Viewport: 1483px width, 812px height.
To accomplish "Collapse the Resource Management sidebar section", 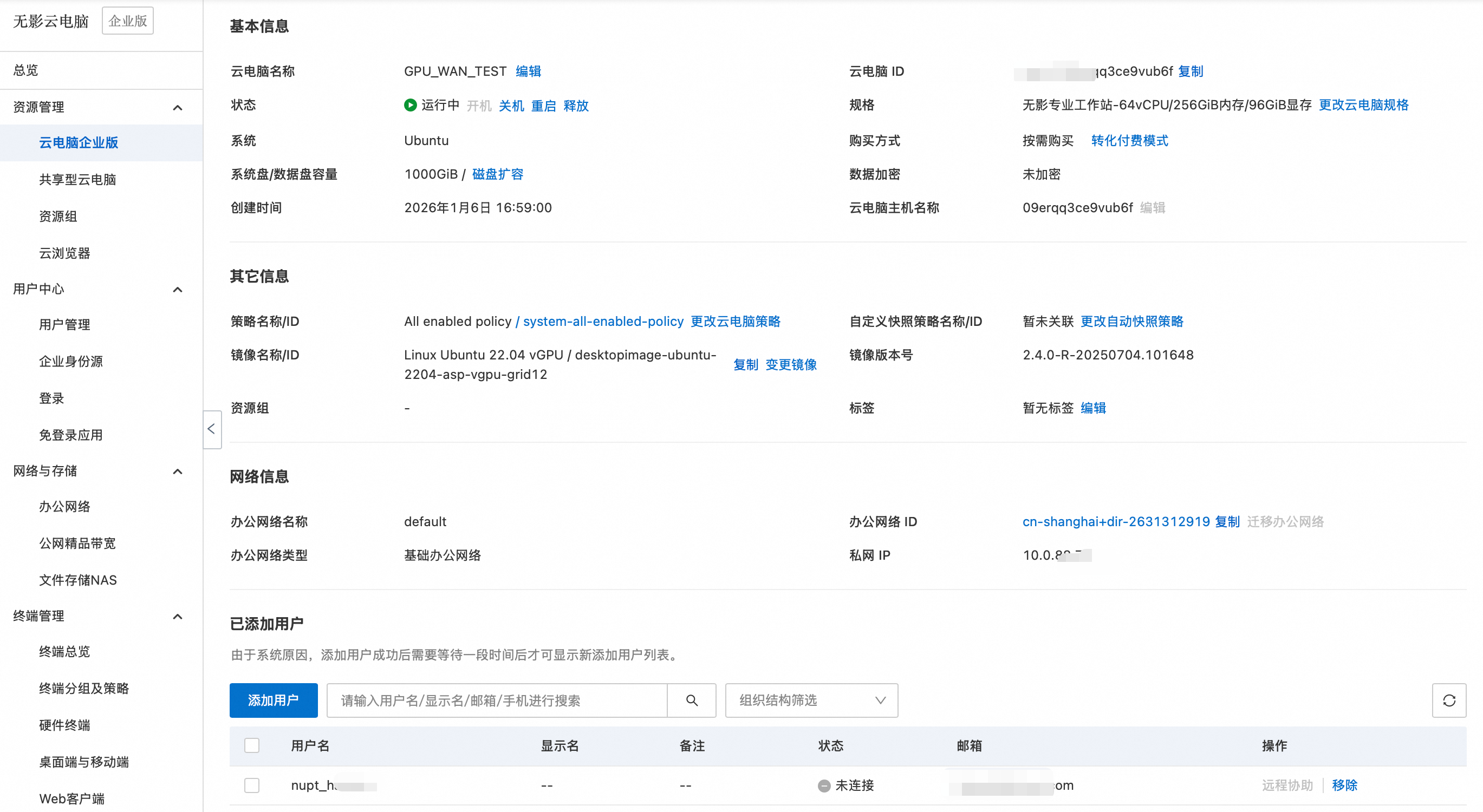I will click(x=177, y=108).
